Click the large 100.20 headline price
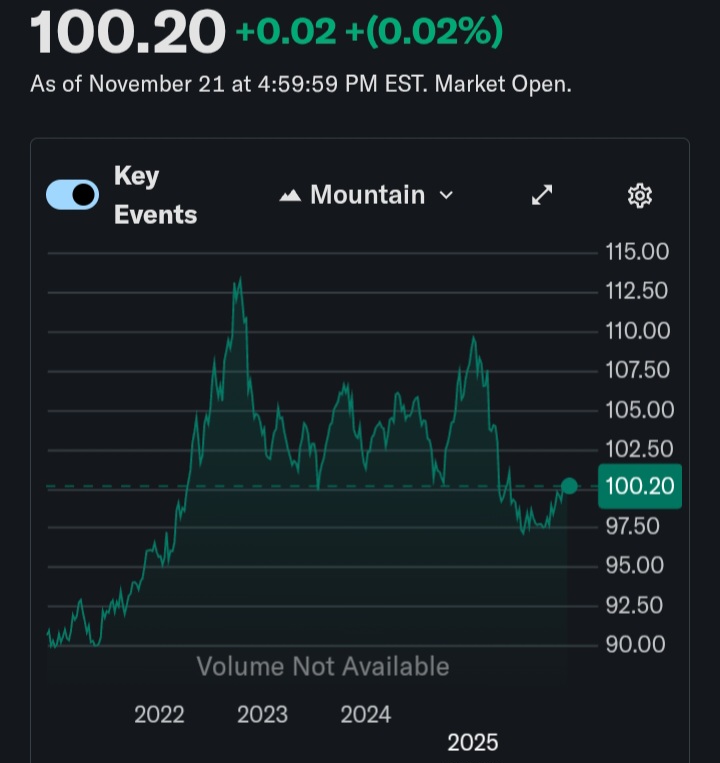Image resolution: width=720 pixels, height=763 pixels. click(x=128, y=33)
